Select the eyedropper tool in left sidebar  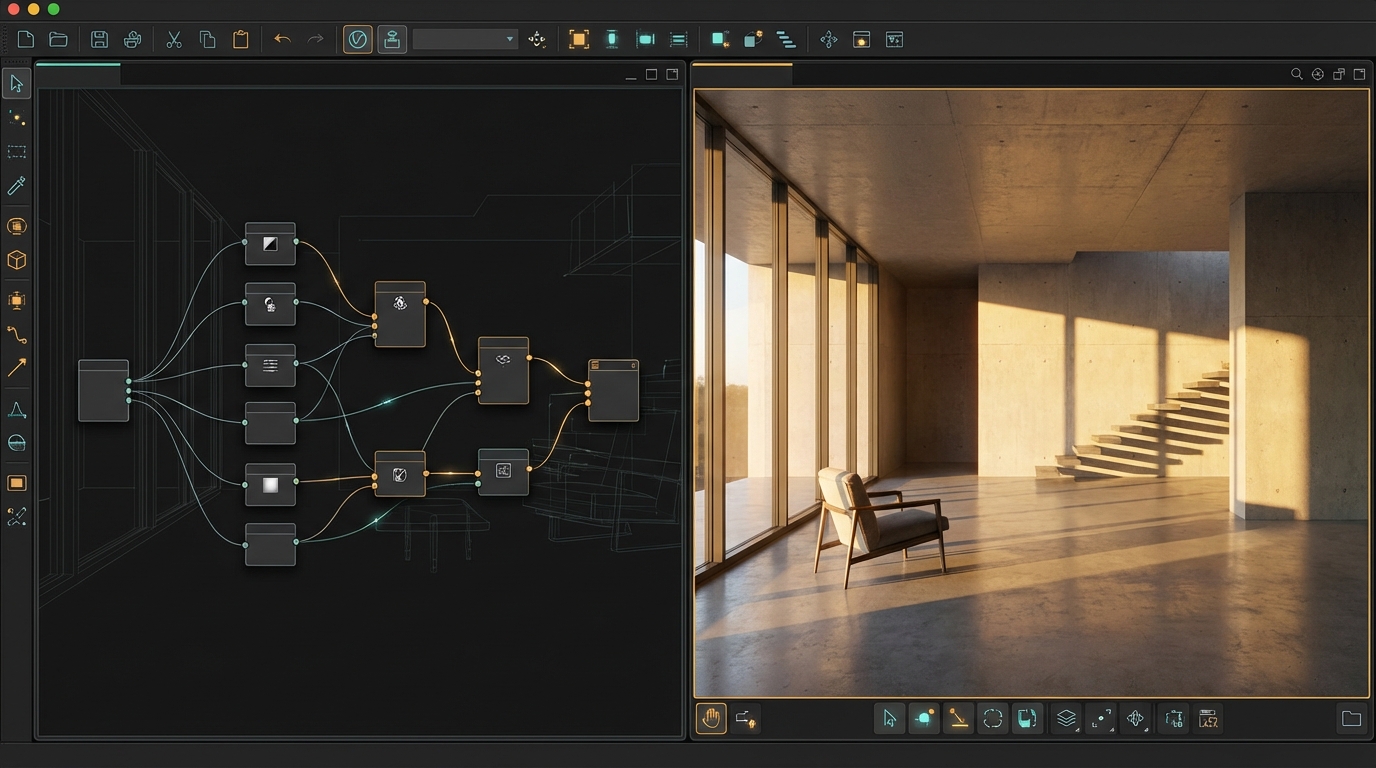pos(17,186)
